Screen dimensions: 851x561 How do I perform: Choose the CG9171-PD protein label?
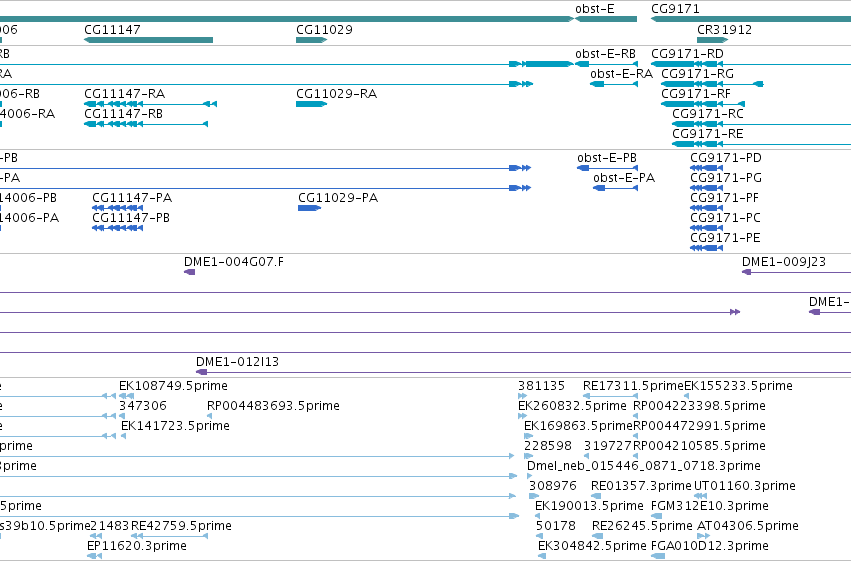(726, 158)
